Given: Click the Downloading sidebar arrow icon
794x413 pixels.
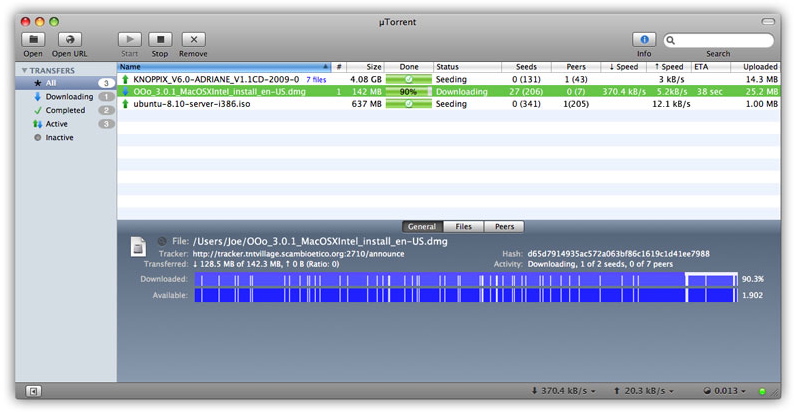Looking at the screenshot, I should [37, 97].
